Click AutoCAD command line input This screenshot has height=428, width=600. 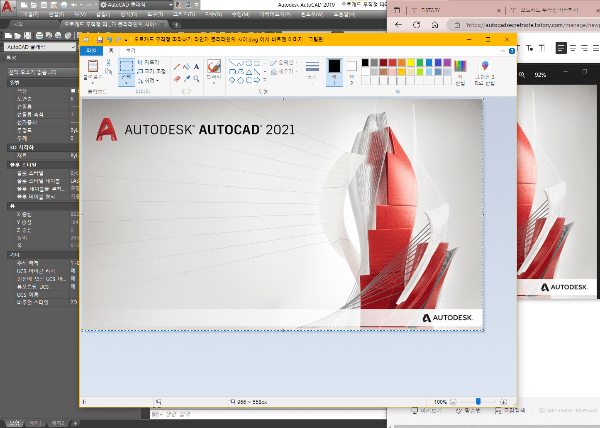coord(268,414)
